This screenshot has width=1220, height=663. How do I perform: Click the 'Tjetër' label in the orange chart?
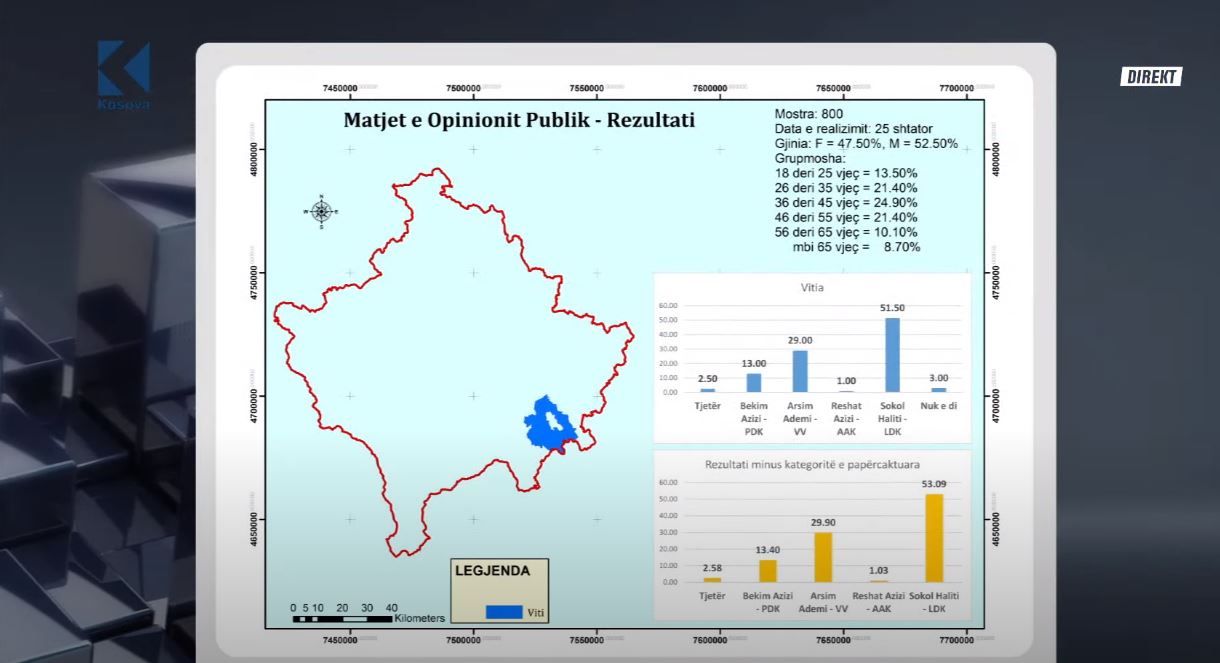(x=712, y=596)
